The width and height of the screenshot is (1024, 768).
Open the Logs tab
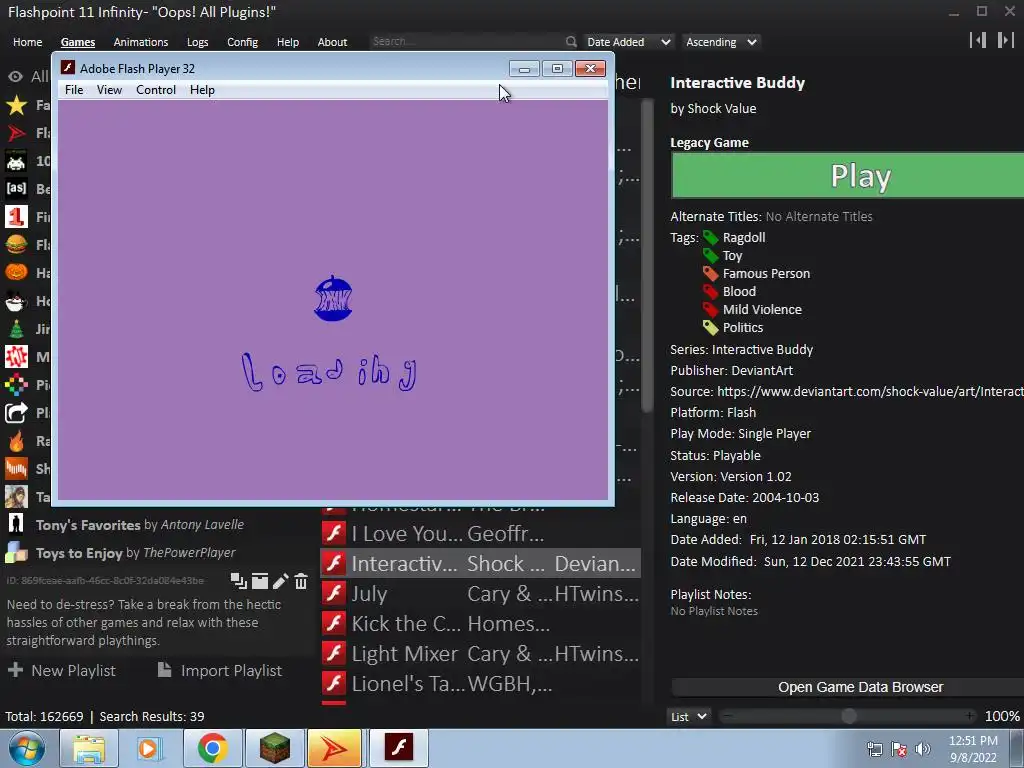(x=197, y=42)
